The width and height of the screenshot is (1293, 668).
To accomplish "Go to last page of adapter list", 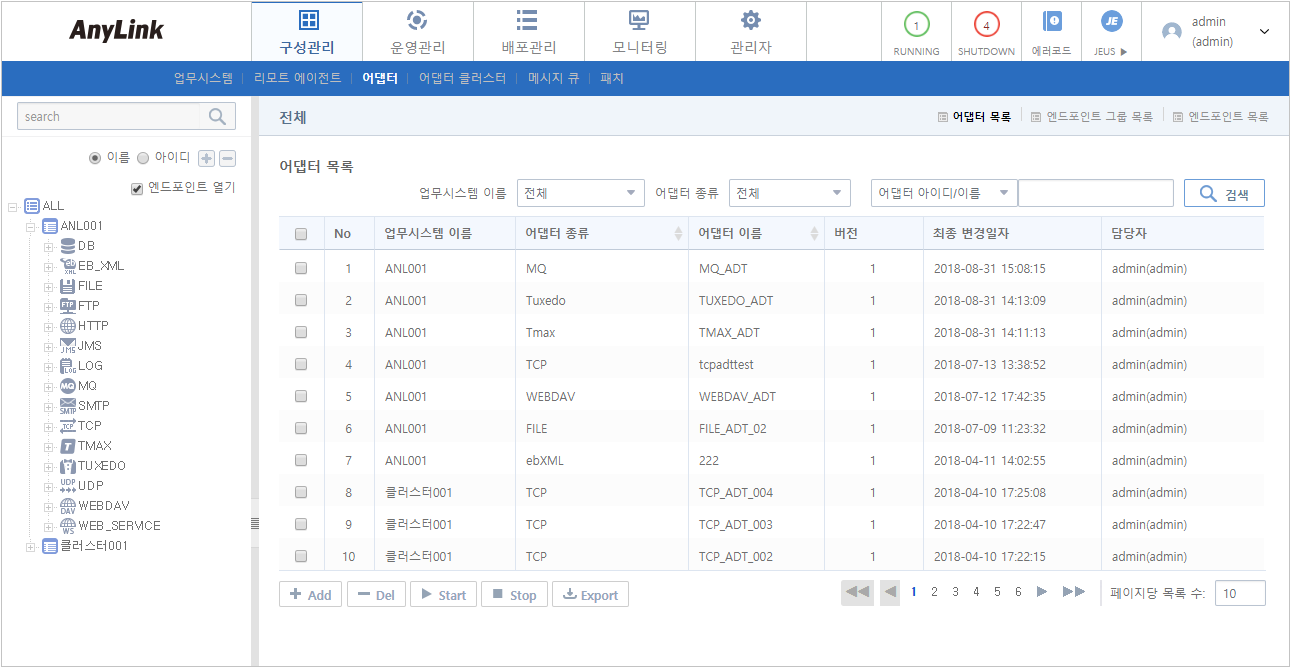I will (1074, 592).
